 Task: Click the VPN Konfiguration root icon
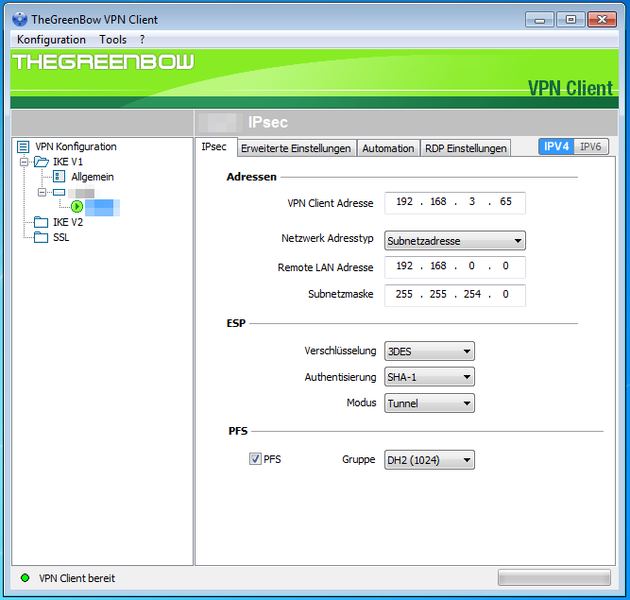point(23,147)
